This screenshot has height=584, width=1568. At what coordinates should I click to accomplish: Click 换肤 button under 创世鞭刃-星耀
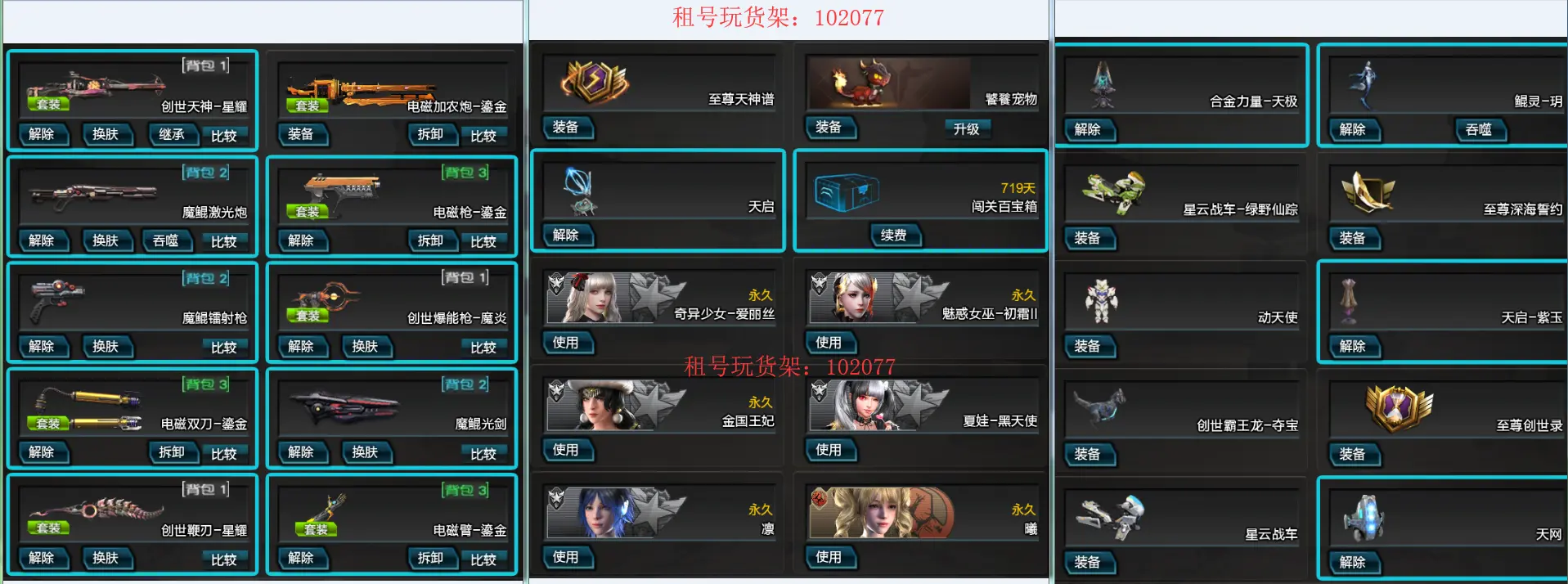coord(106,558)
